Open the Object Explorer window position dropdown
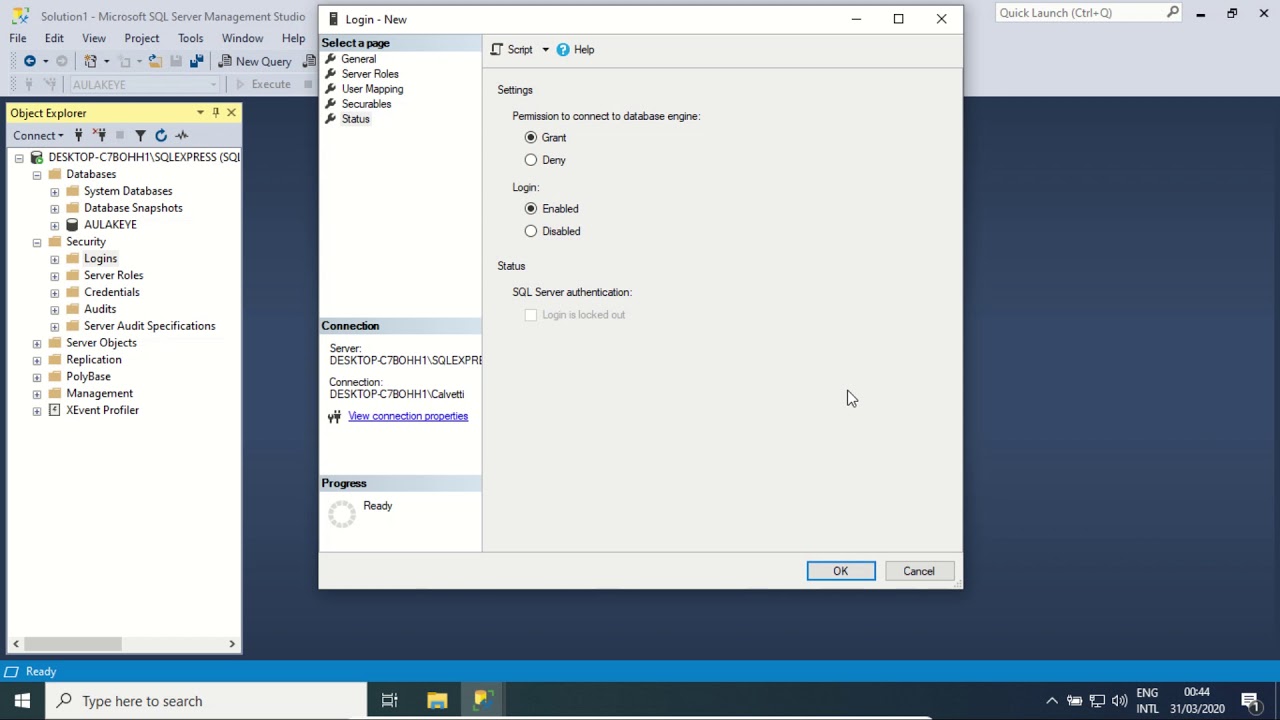 200,113
